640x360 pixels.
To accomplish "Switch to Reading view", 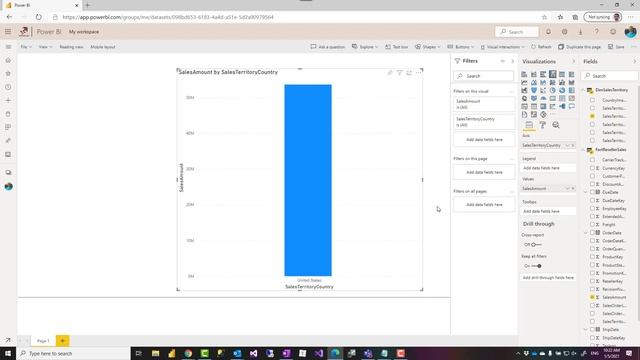I will pyautogui.click(x=71, y=47).
